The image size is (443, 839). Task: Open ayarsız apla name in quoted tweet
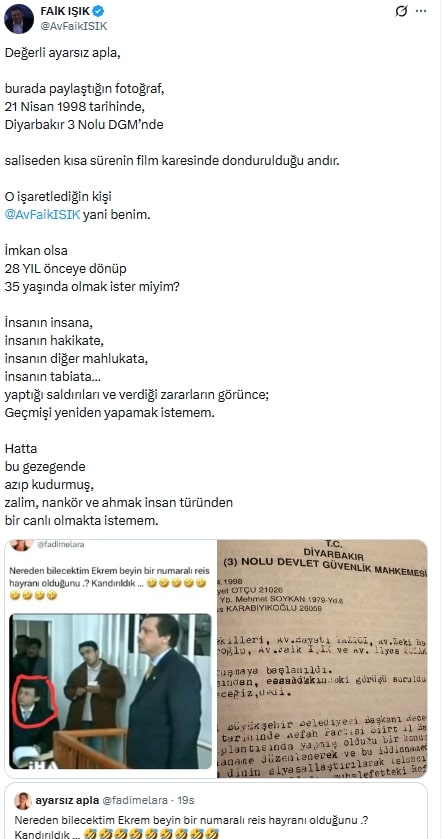(67, 800)
